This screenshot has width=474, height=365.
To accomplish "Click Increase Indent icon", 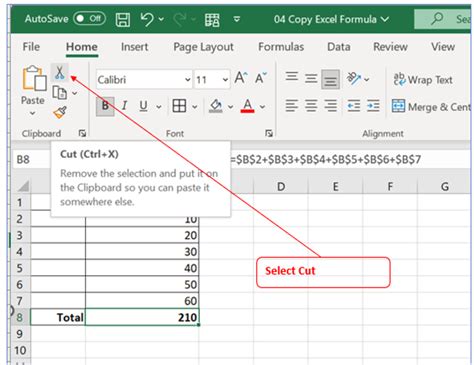I will 373,106.
